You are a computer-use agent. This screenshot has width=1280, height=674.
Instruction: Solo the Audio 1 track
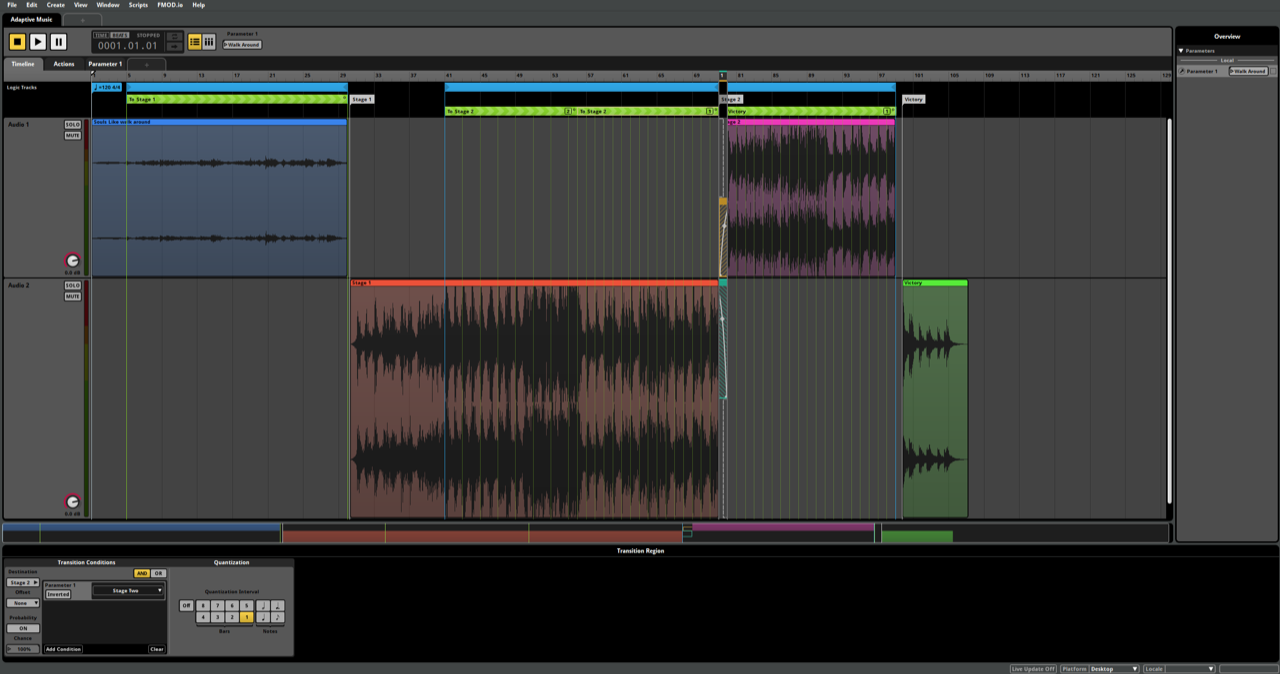tap(73, 125)
